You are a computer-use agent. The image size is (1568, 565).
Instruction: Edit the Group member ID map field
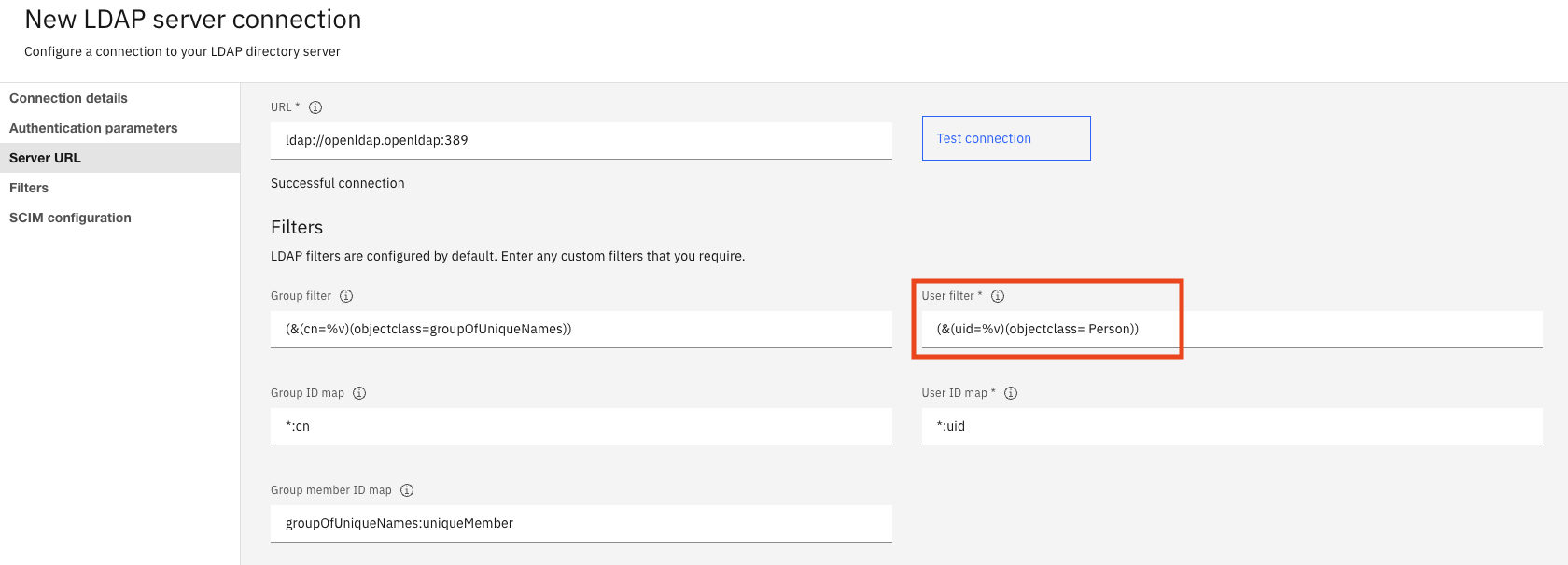click(581, 523)
